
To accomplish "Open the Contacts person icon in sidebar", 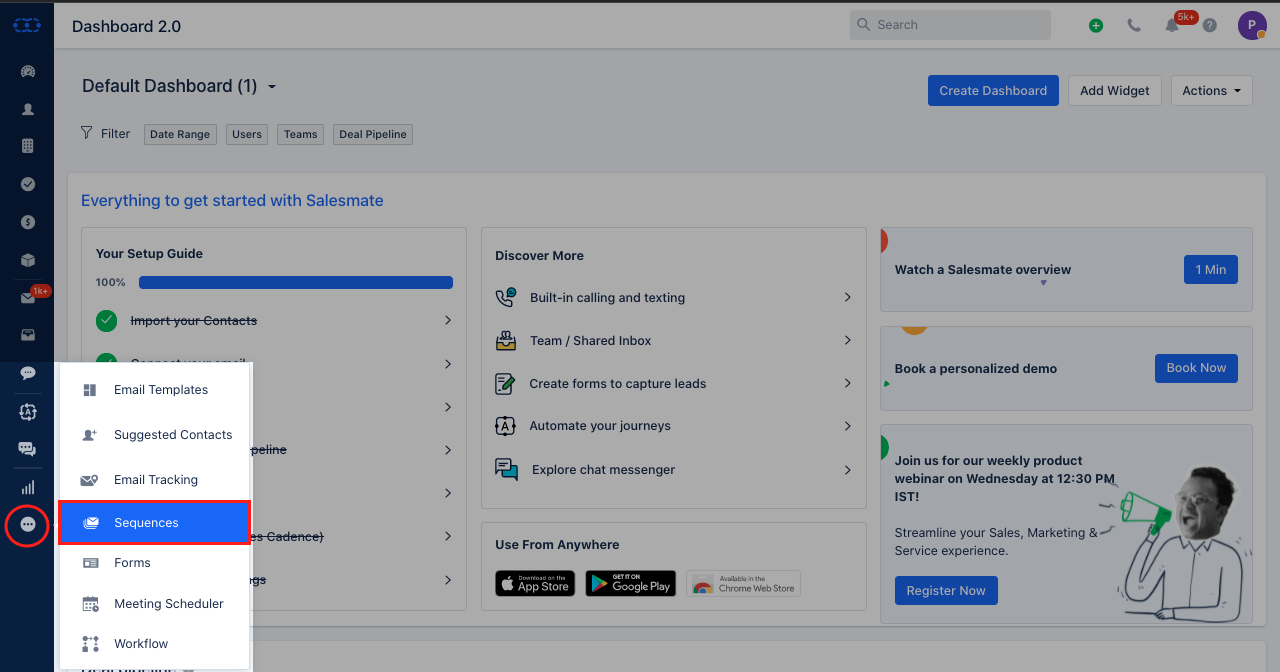I will click(x=28, y=109).
